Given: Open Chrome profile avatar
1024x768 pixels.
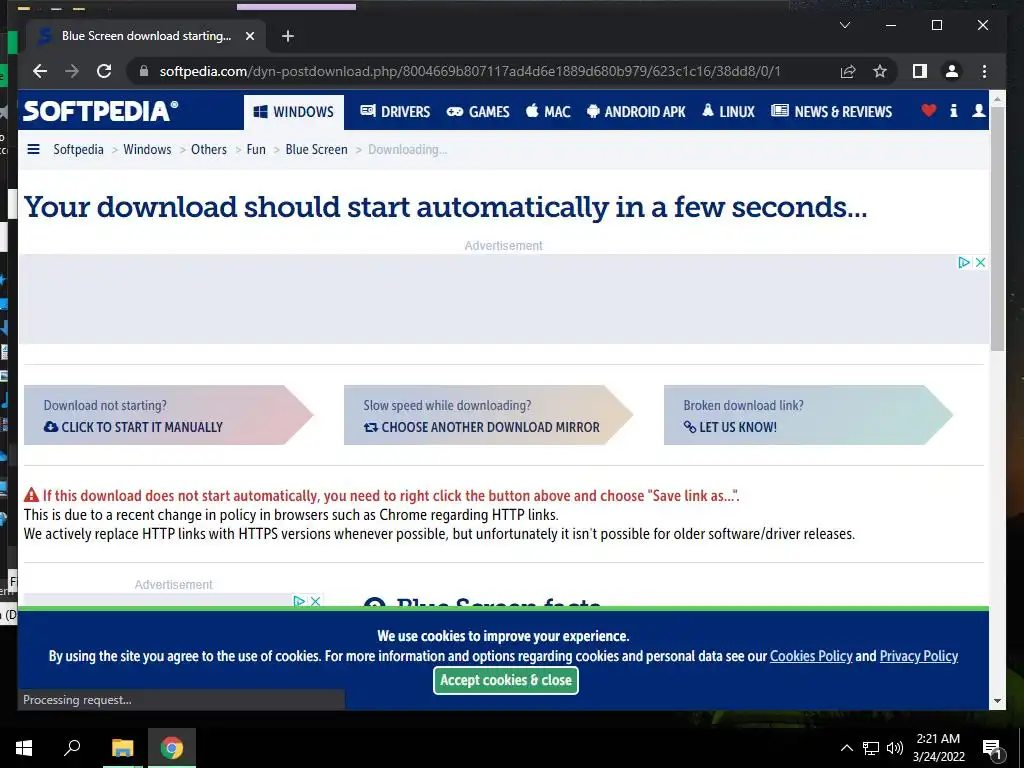Looking at the screenshot, I should 952,71.
